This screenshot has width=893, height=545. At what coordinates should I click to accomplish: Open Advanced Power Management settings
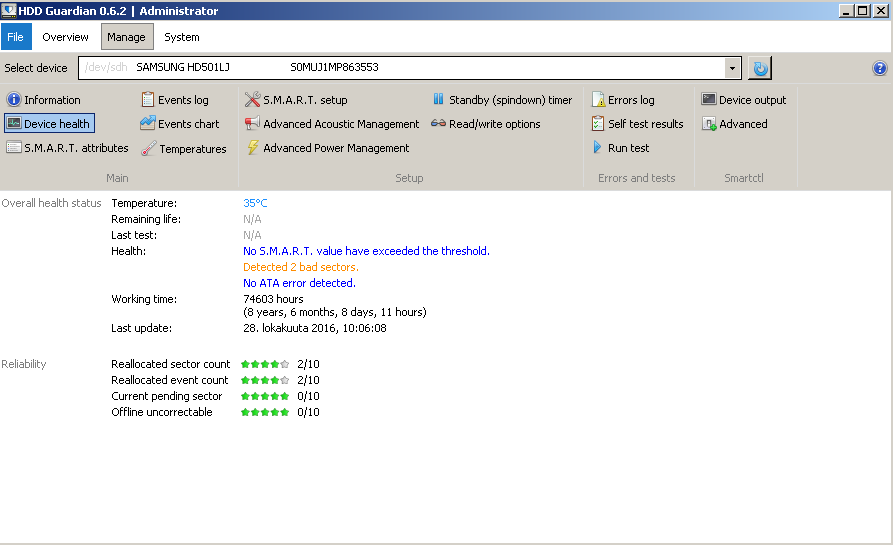pyautogui.click(x=328, y=148)
